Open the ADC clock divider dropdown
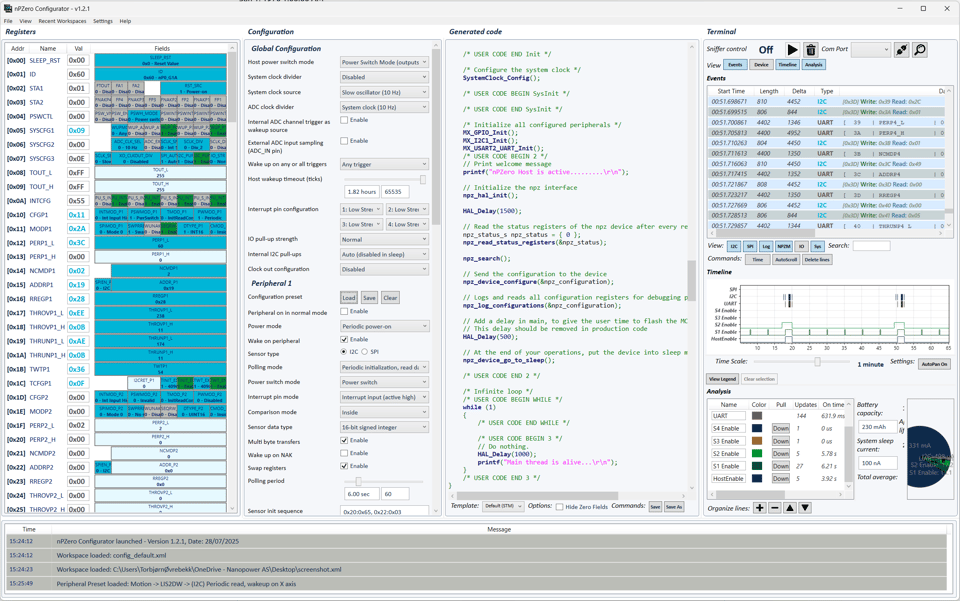Screen dimensions: 960x601 384,107
